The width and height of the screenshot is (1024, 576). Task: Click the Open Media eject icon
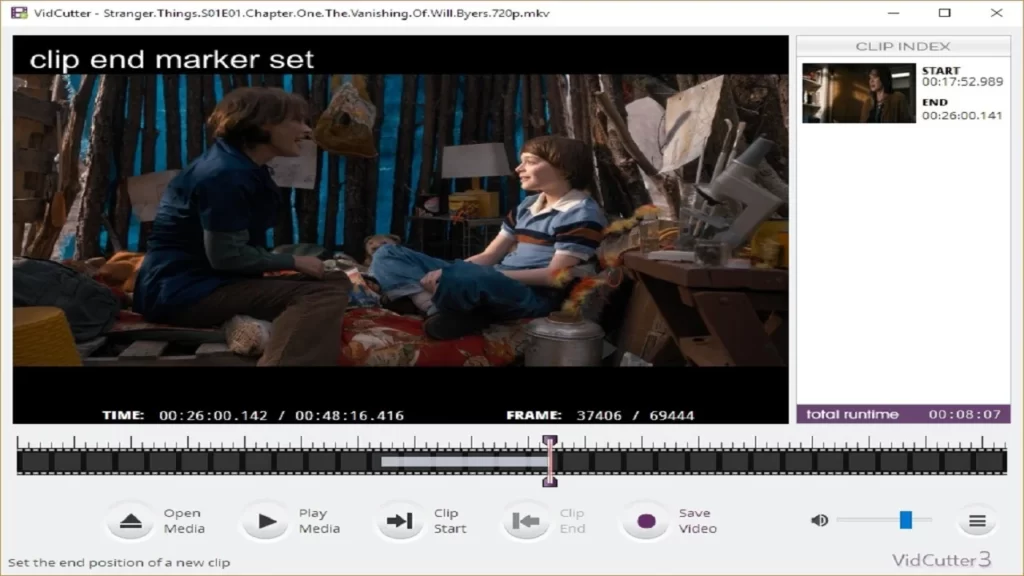click(x=131, y=521)
